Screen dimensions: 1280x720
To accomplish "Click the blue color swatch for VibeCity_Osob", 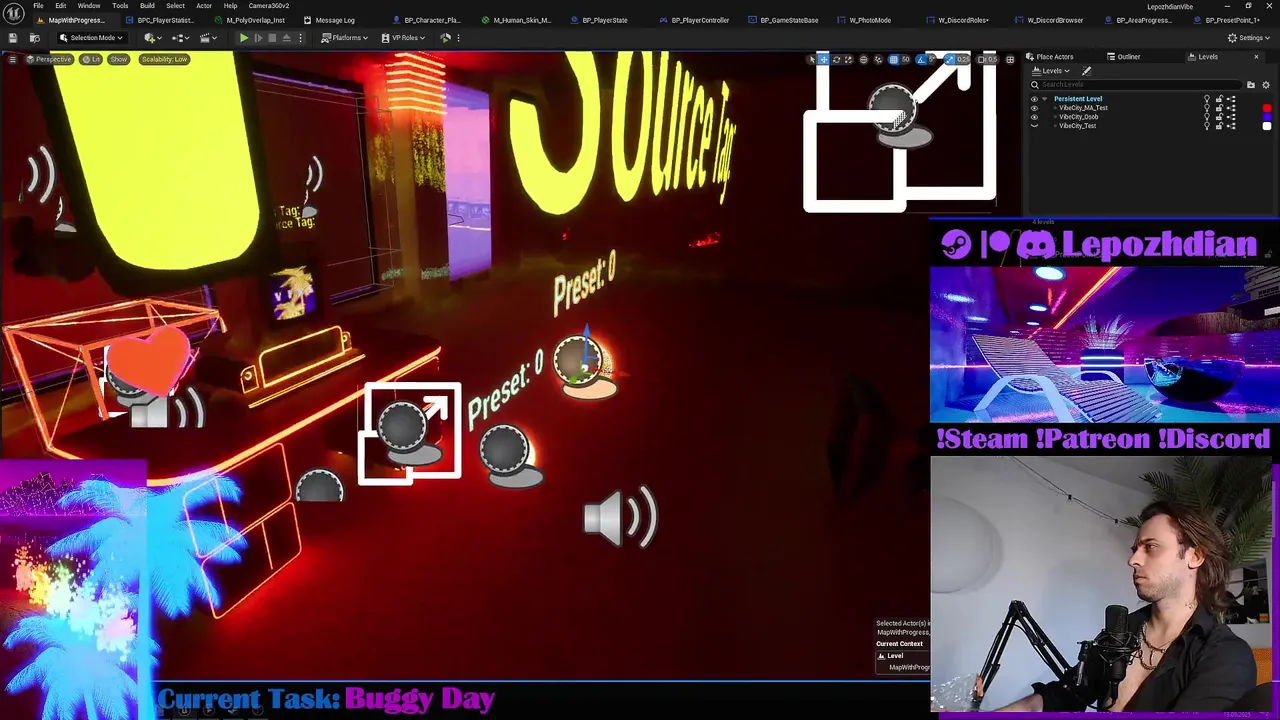I will tap(1267, 117).
